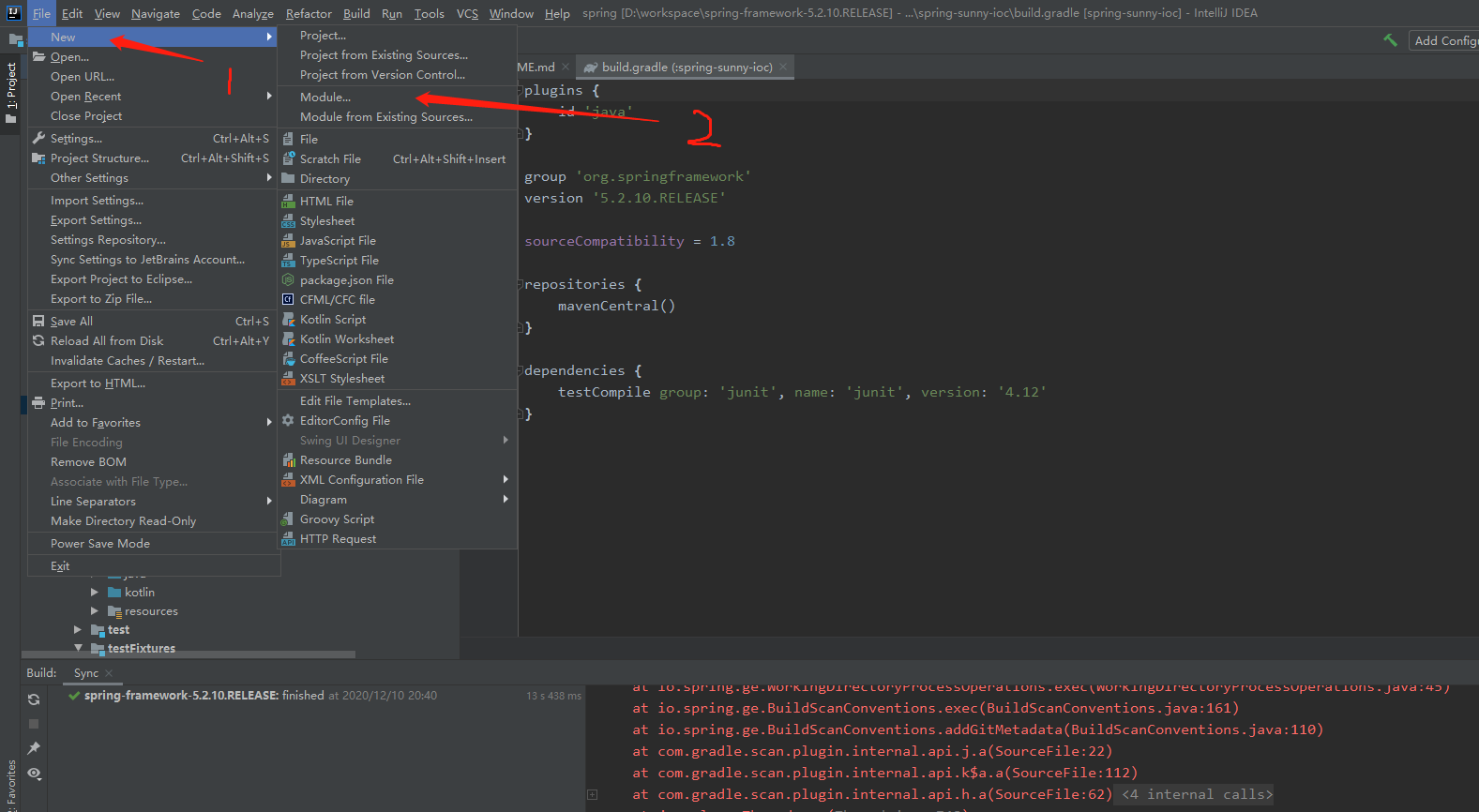Image resolution: width=1479 pixels, height=812 pixels.
Task: Expand the XML Configuration File submenu arrow
Action: 506,480
